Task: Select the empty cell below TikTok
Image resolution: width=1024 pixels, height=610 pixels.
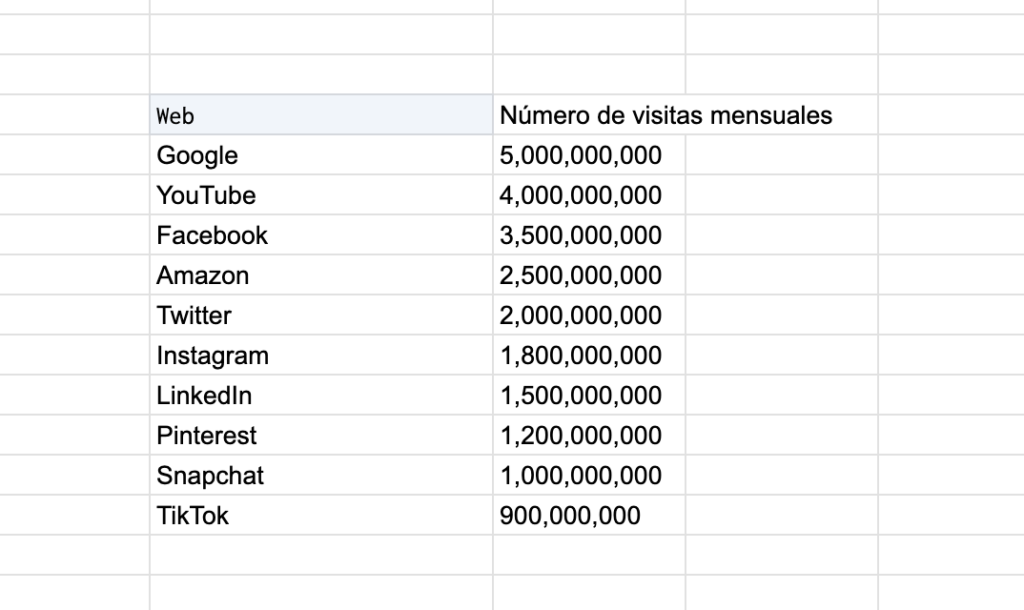Action: 321,555
